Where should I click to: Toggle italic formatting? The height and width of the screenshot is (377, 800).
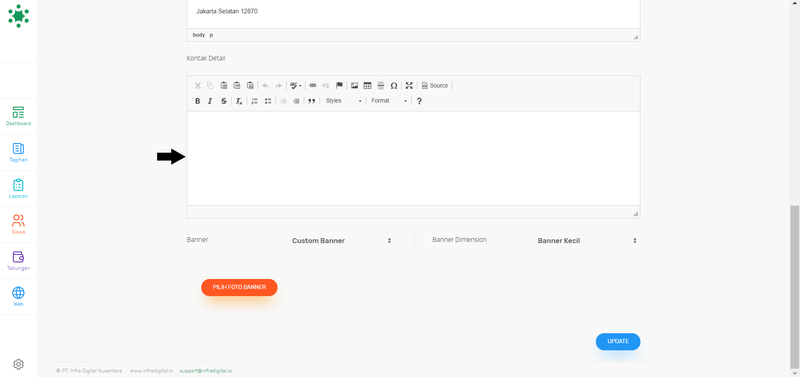210,101
